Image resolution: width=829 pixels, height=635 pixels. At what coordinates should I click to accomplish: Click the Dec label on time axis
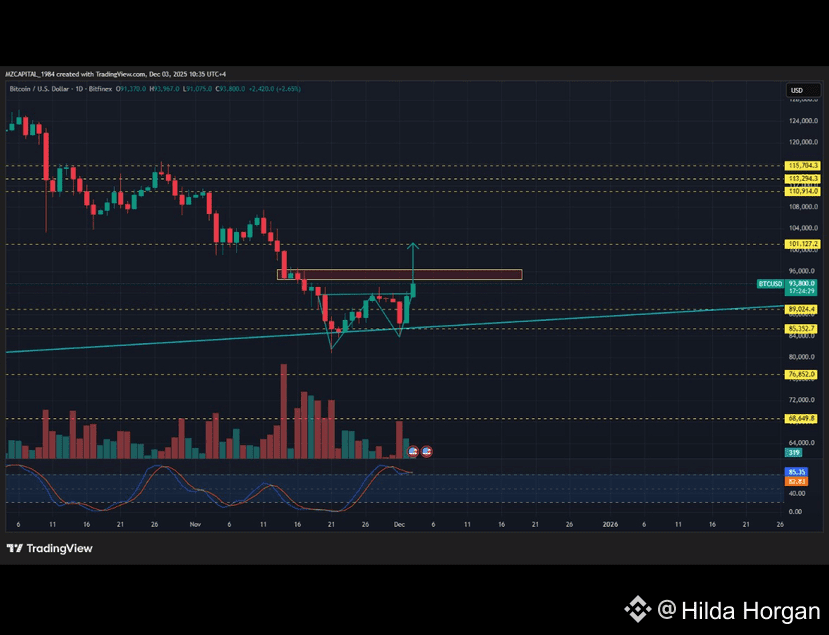click(399, 524)
